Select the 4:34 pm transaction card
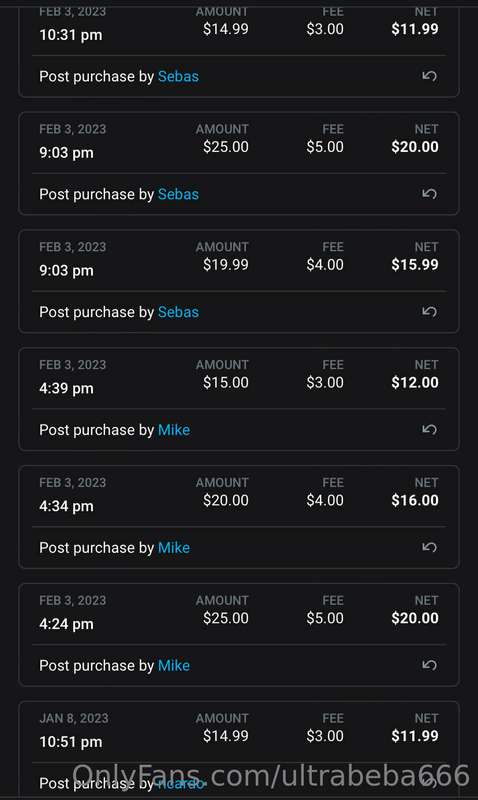This screenshot has height=800, width=478. tap(239, 517)
